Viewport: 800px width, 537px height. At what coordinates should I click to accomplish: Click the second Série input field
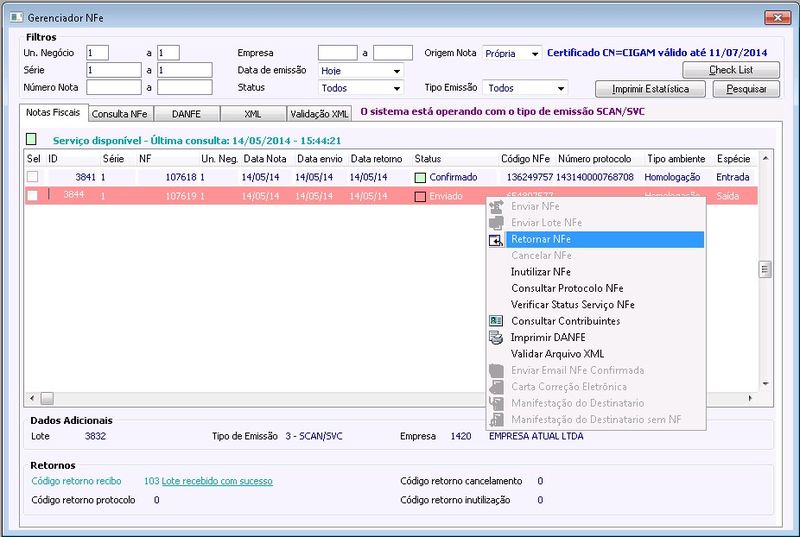click(x=184, y=70)
